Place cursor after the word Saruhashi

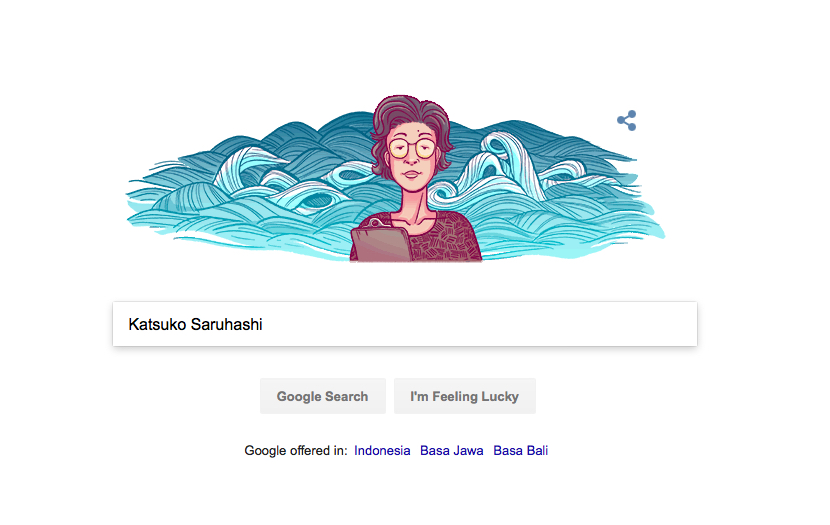pos(263,324)
